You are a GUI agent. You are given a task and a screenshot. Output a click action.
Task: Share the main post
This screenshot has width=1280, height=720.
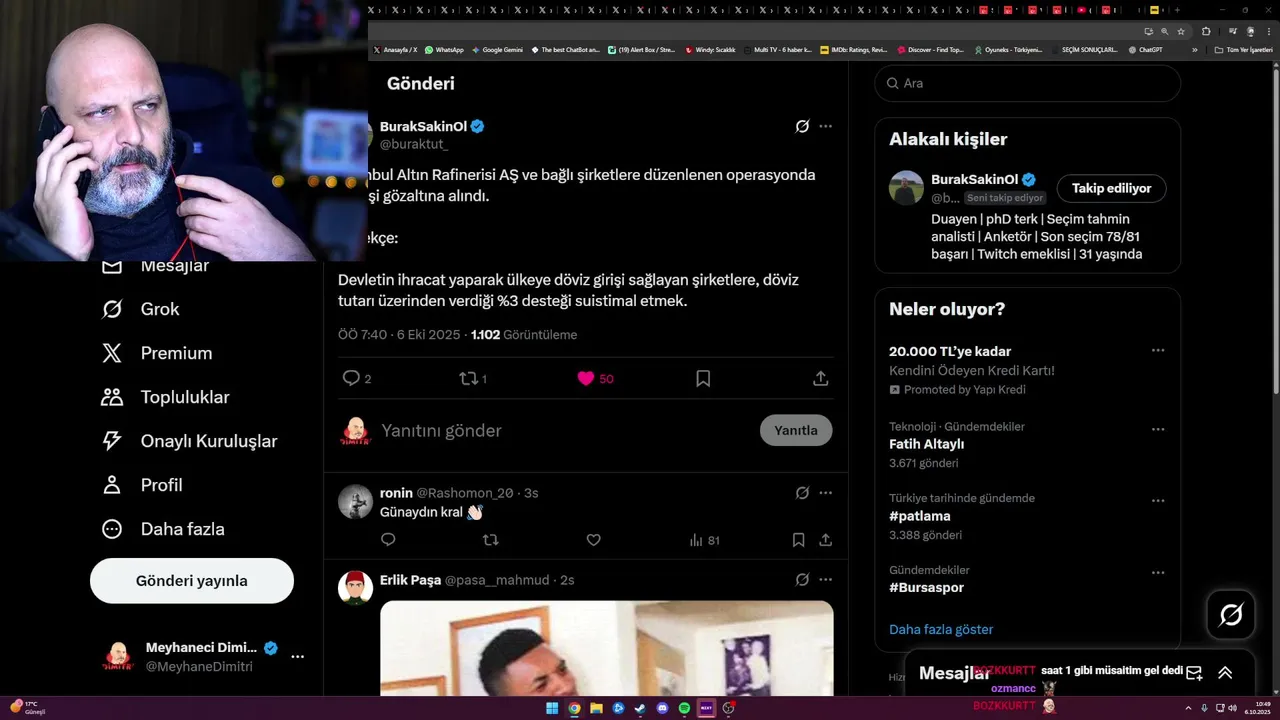pyautogui.click(x=820, y=378)
